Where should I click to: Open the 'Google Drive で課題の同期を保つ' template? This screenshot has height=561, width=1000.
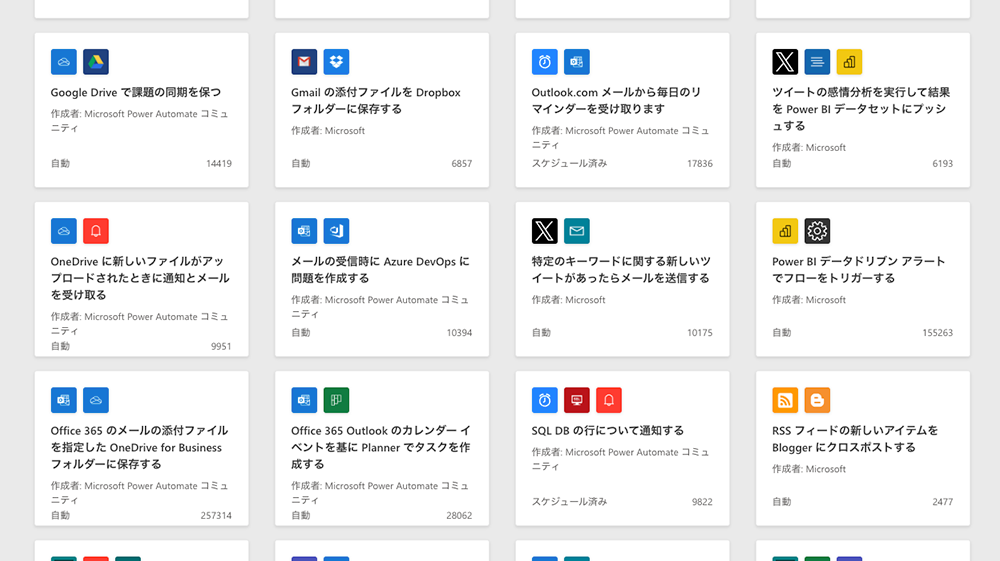tap(136, 92)
